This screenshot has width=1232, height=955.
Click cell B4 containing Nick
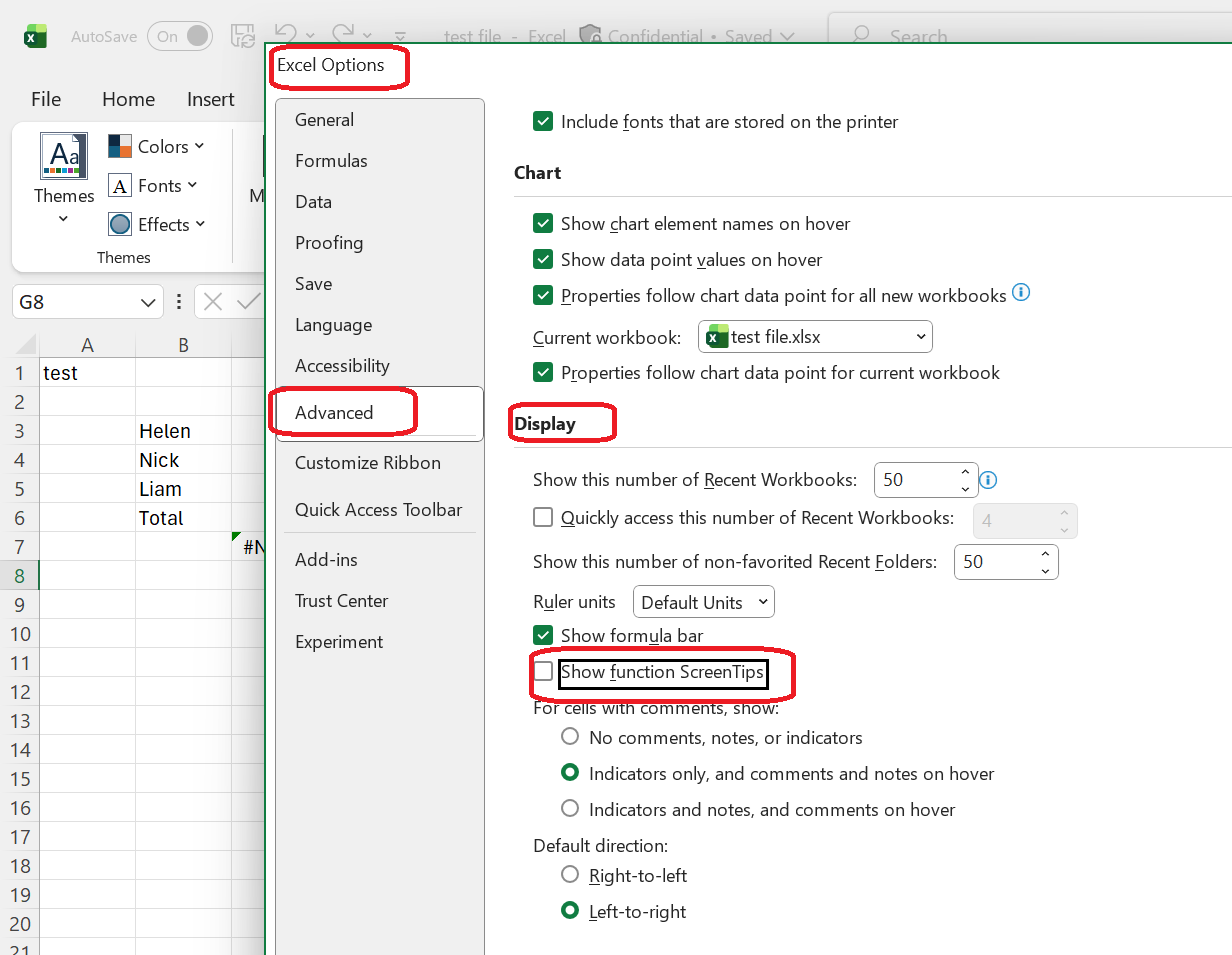click(184, 460)
